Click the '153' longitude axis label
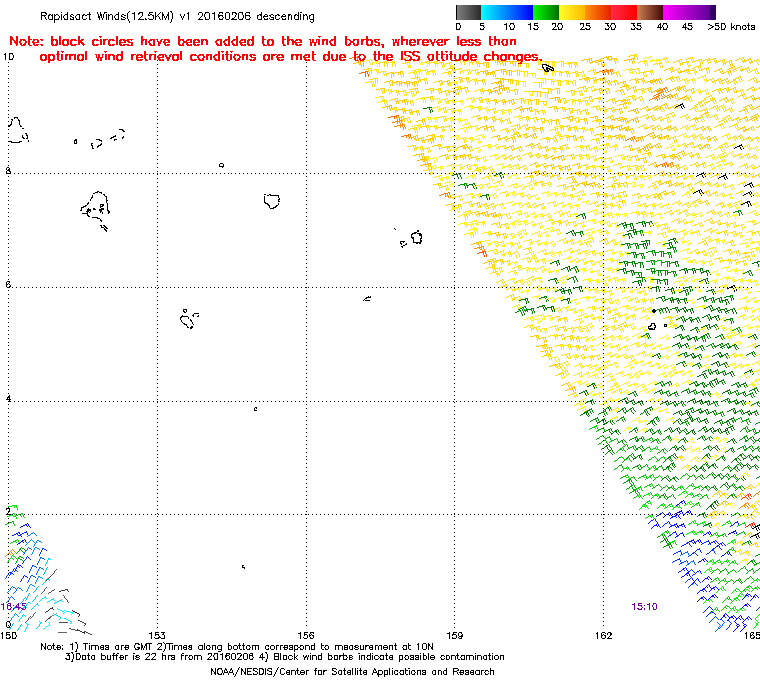760x688 pixels. (x=157, y=635)
